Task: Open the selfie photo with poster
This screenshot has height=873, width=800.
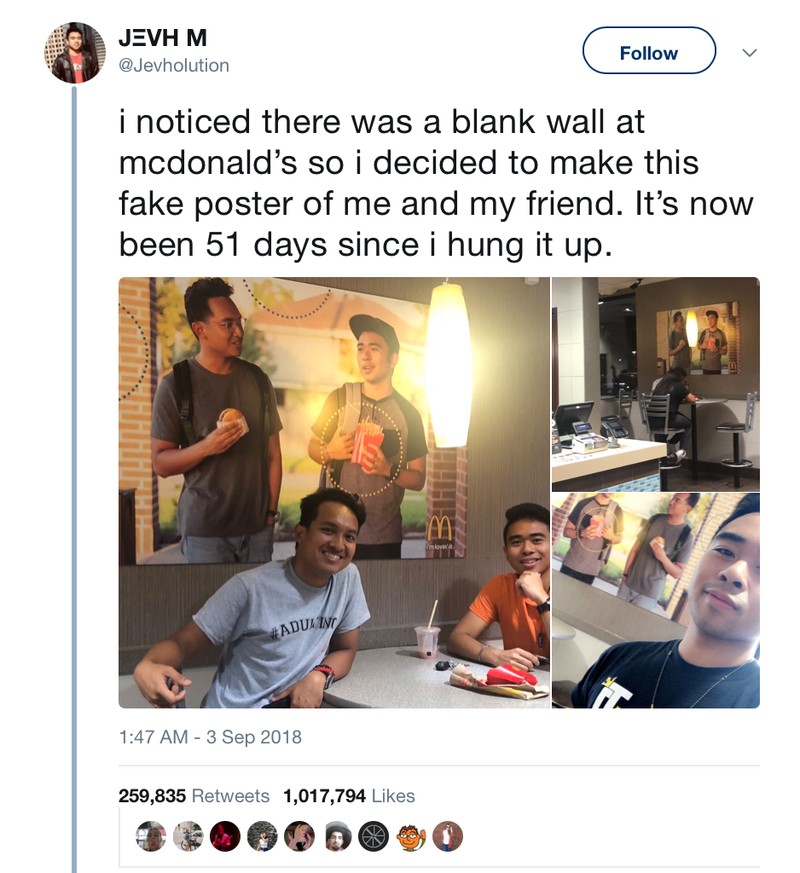Action: pyautogui.click(x=656, y=601)
